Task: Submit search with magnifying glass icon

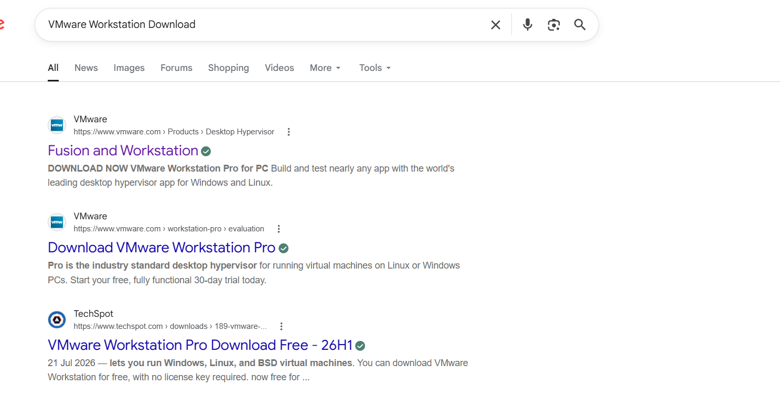Action: [580, 25]
